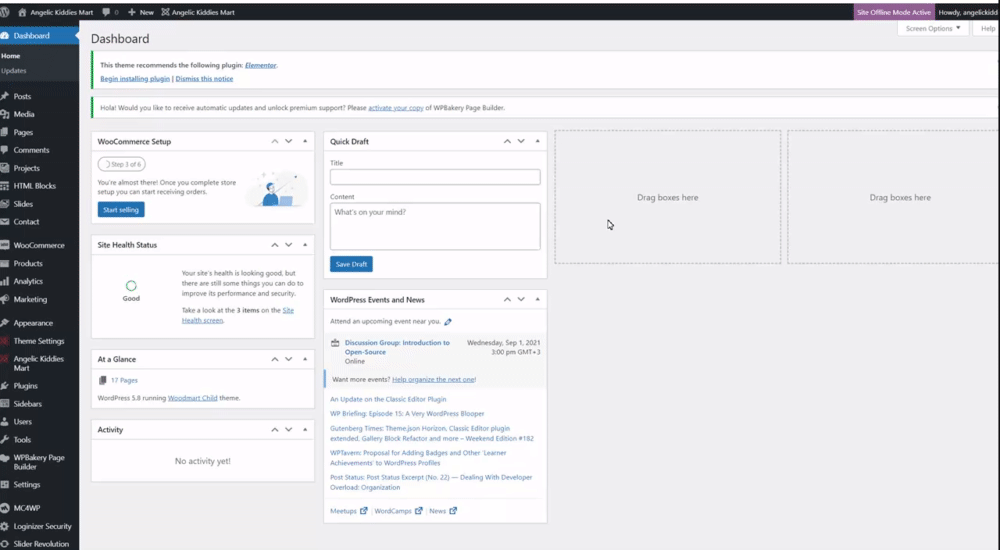Go to Updates under Dashboard menu

coord(13,71)
